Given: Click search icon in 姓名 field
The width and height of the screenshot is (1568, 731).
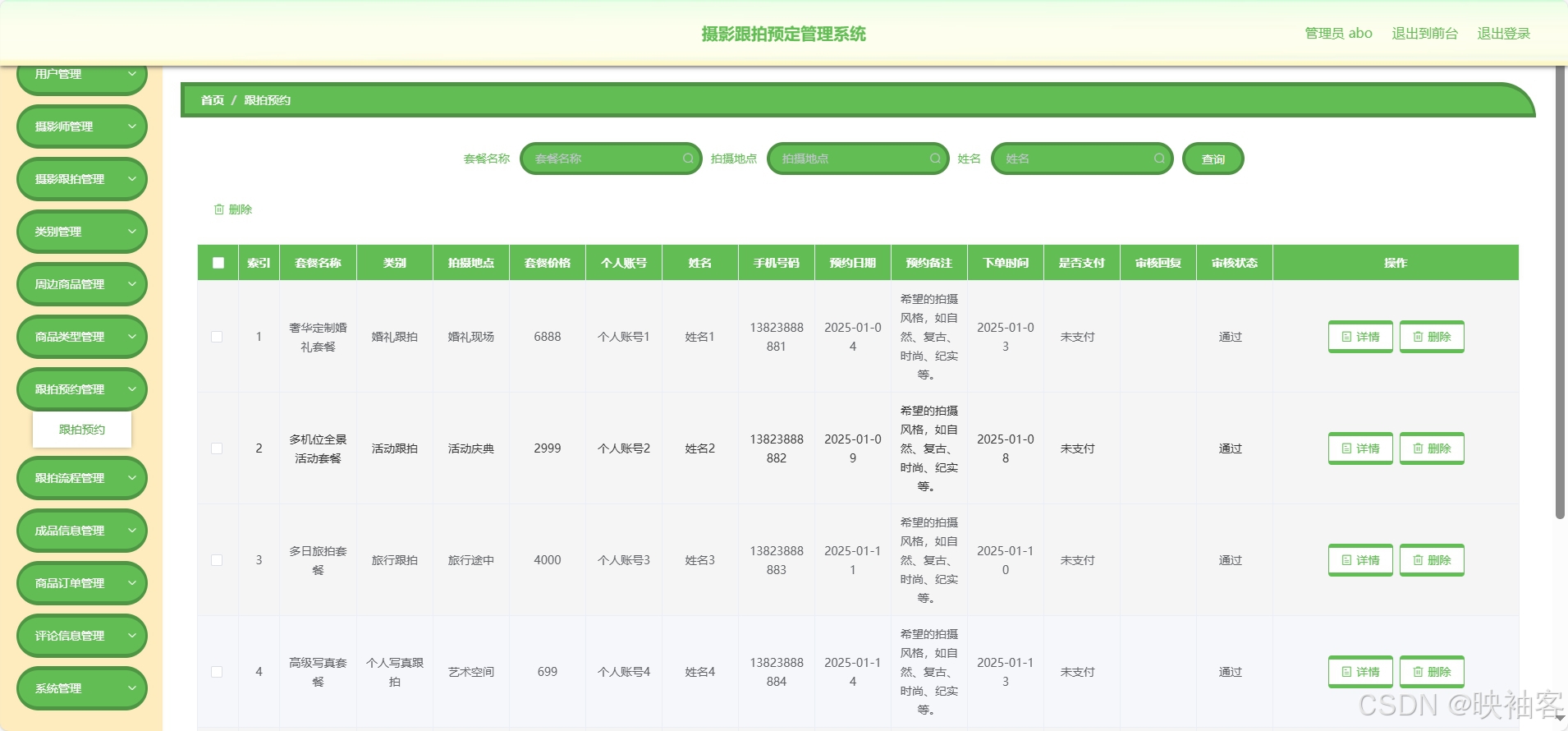Looking at the screenshot, I should [x=1159, y=159].
